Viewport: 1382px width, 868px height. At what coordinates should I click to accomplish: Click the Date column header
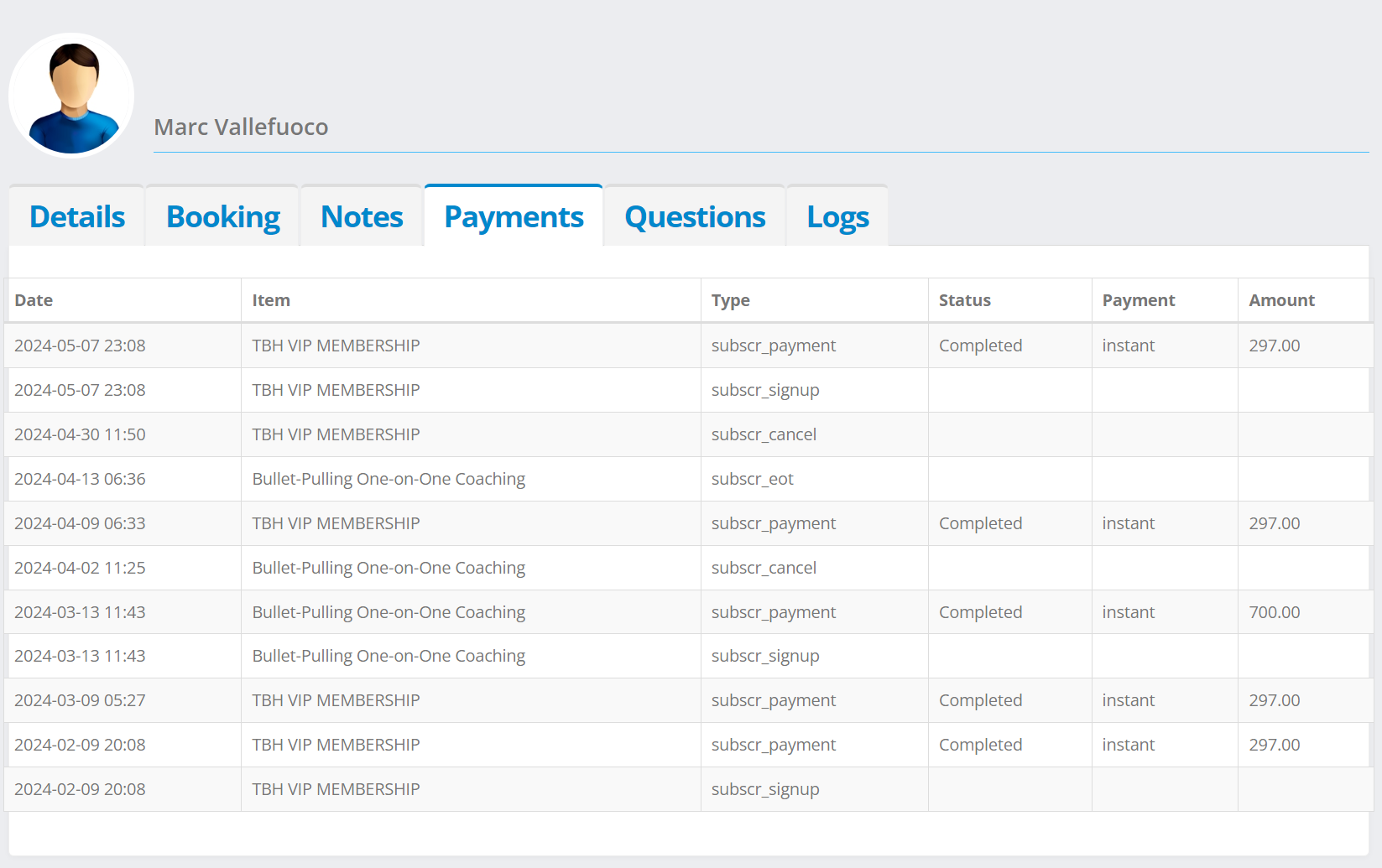(34, 300)
